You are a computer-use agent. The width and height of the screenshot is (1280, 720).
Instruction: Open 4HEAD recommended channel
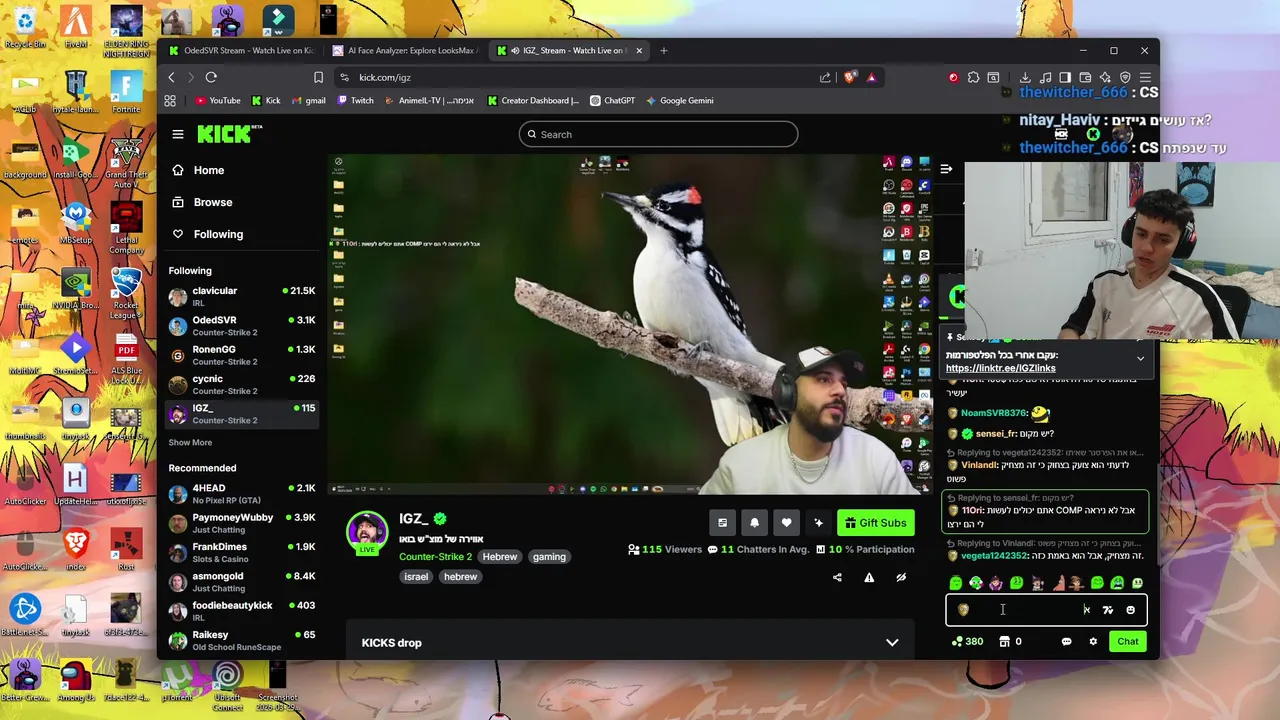tap(241, 494)
